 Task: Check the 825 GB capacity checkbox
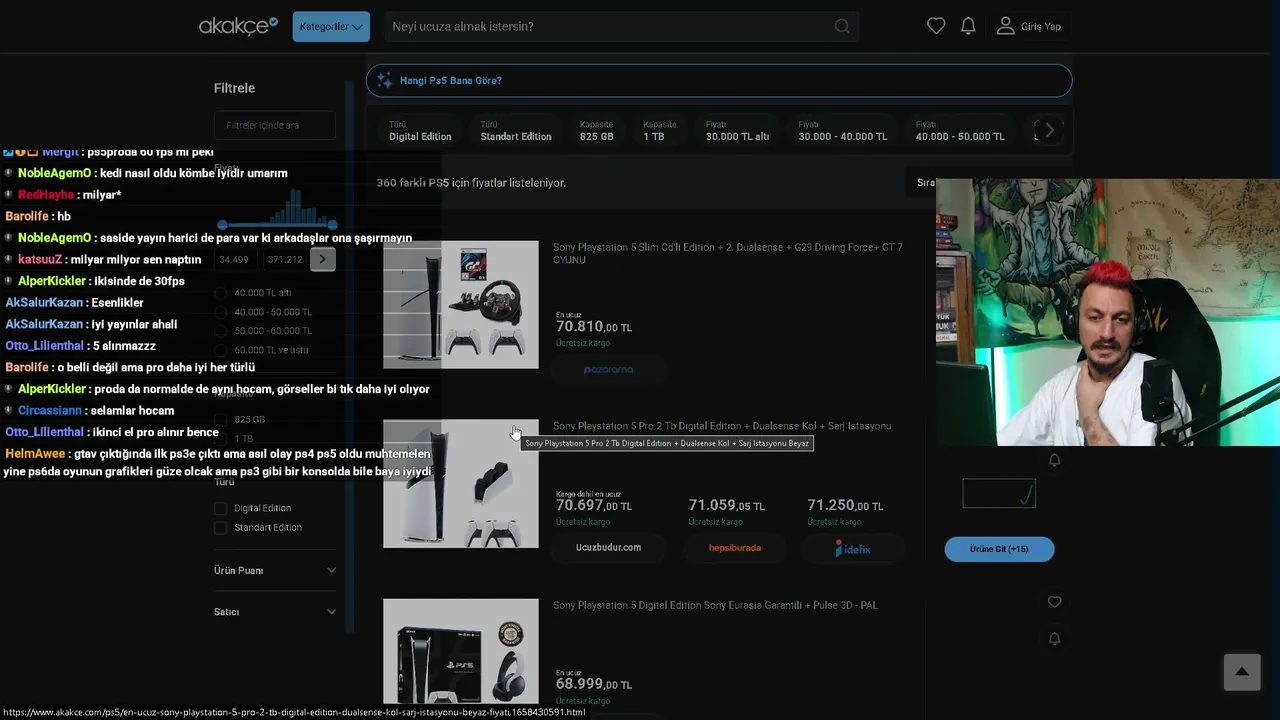tap(221, 420)
